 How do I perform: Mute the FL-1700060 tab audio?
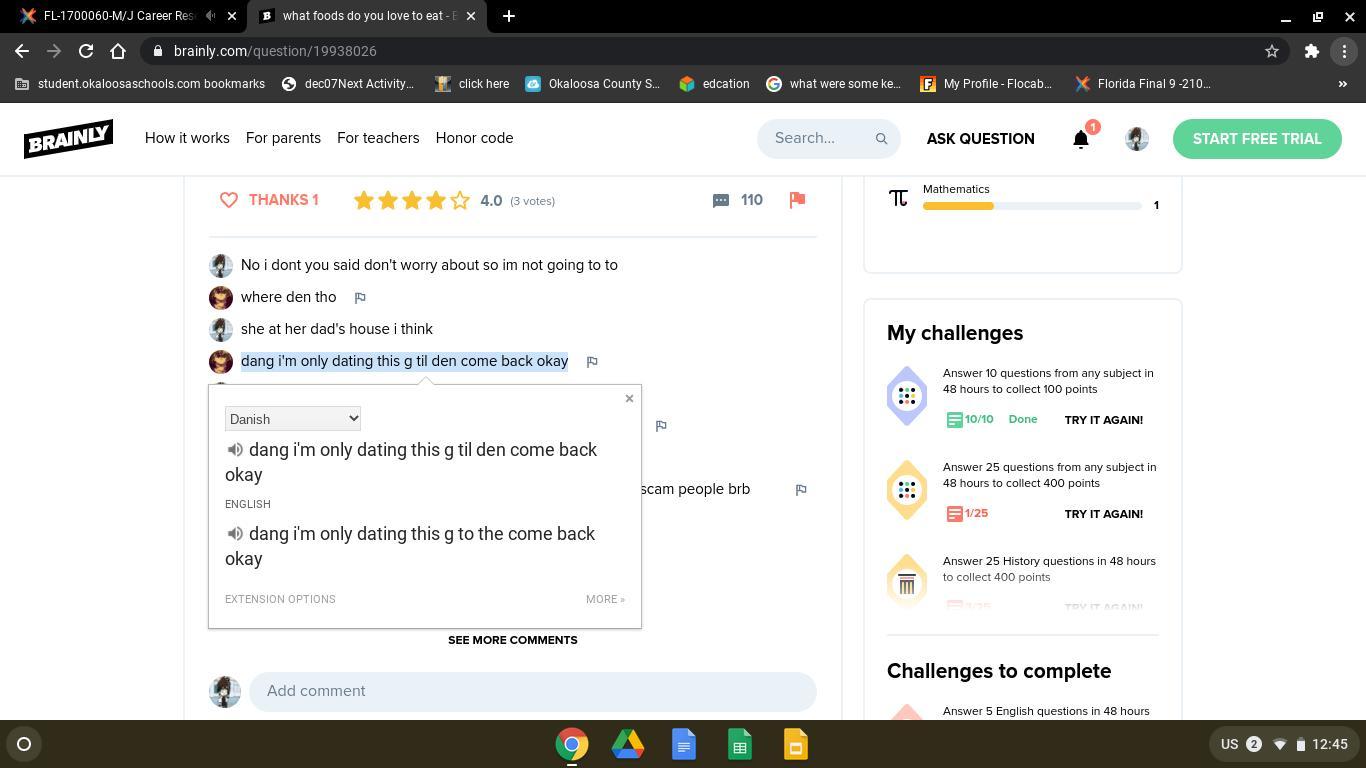[210, 16]
